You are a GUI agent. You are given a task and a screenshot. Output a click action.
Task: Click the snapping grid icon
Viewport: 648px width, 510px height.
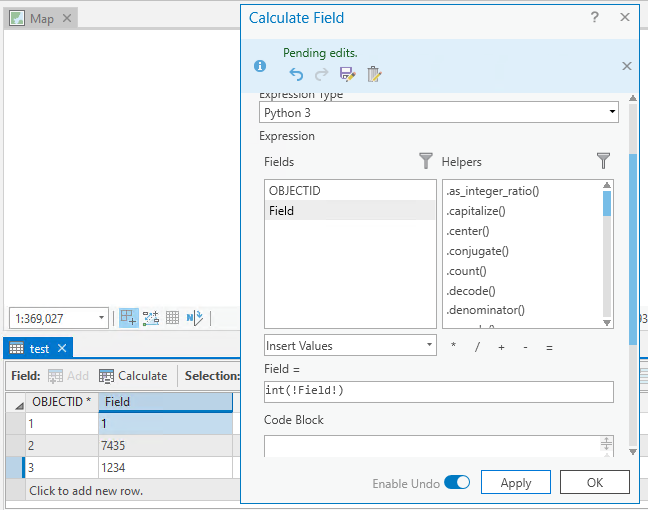[172, 318]
